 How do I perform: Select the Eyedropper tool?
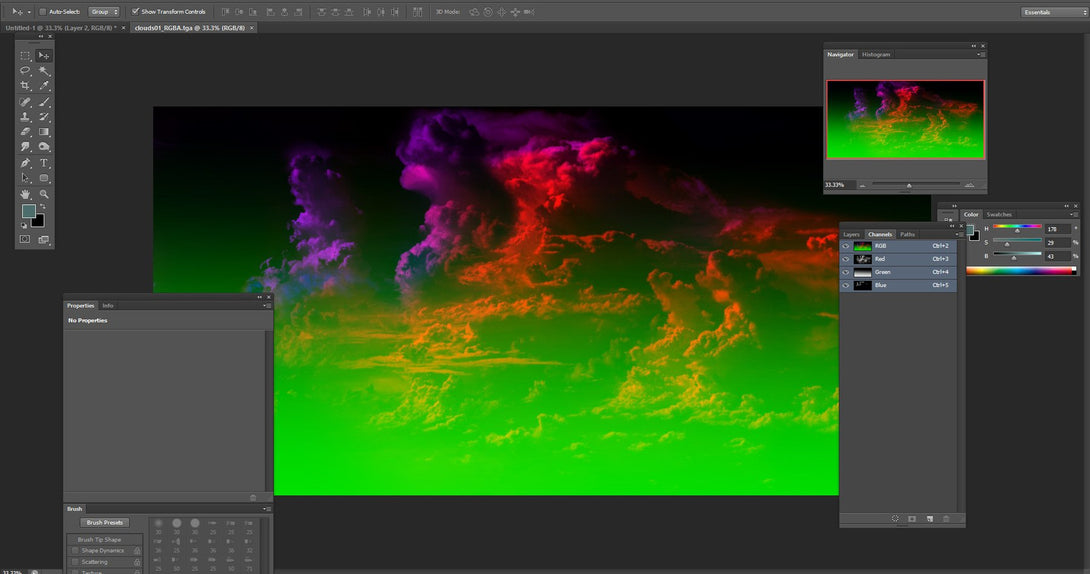click(44, 86)
